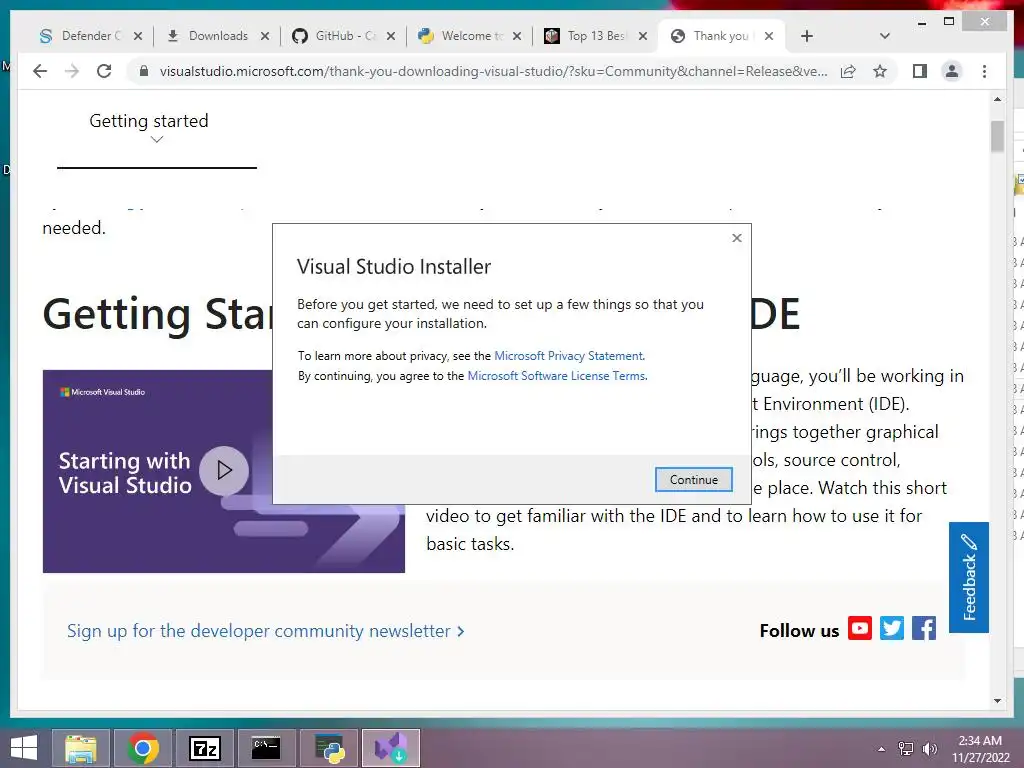Open the taskbar clock showing 2:34 AM

click(980, 749)
